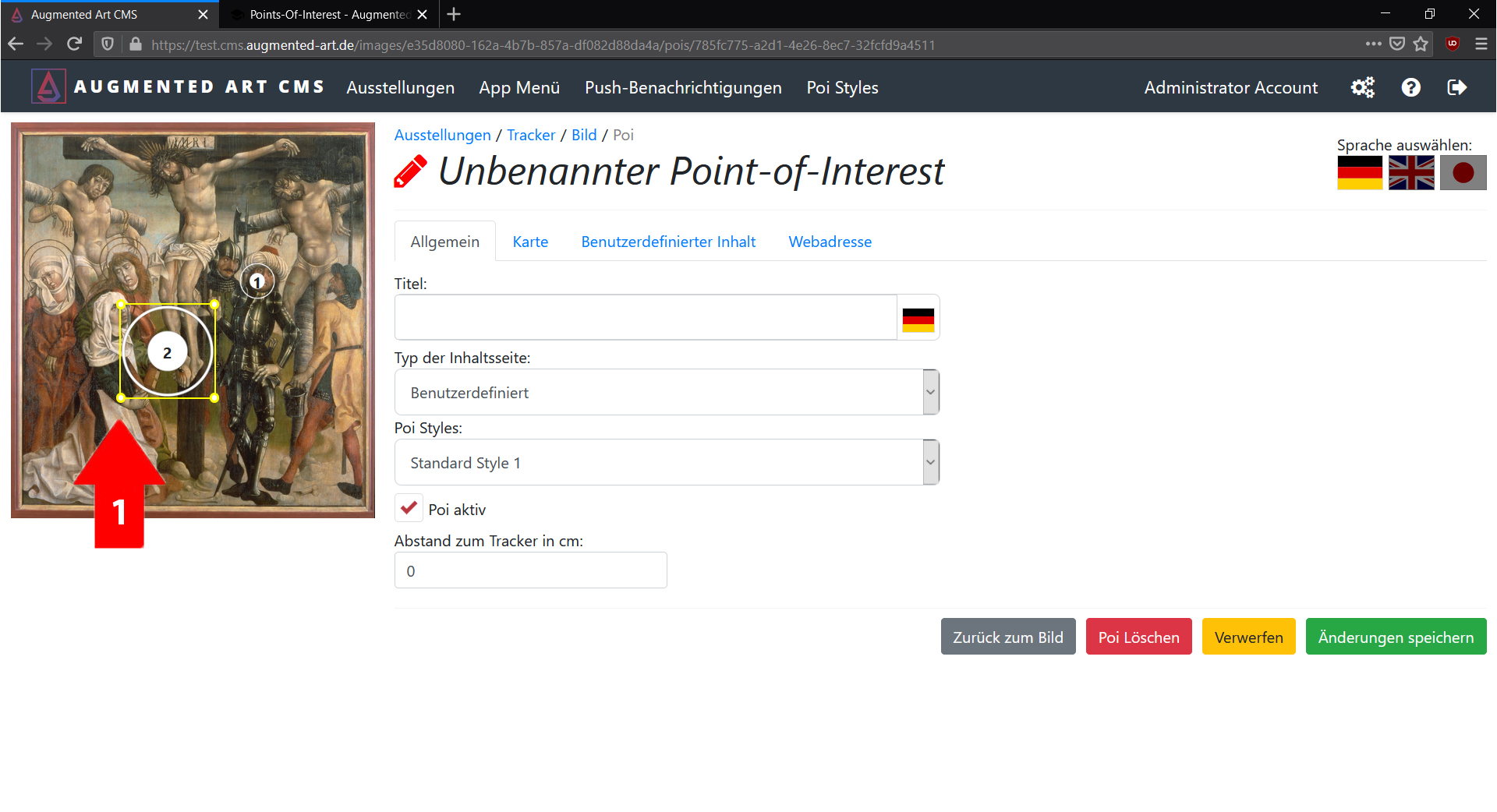Toggle the Poi aktiv checkbox
Viewport: 1497px width, 812px height.
coord(409,507)
